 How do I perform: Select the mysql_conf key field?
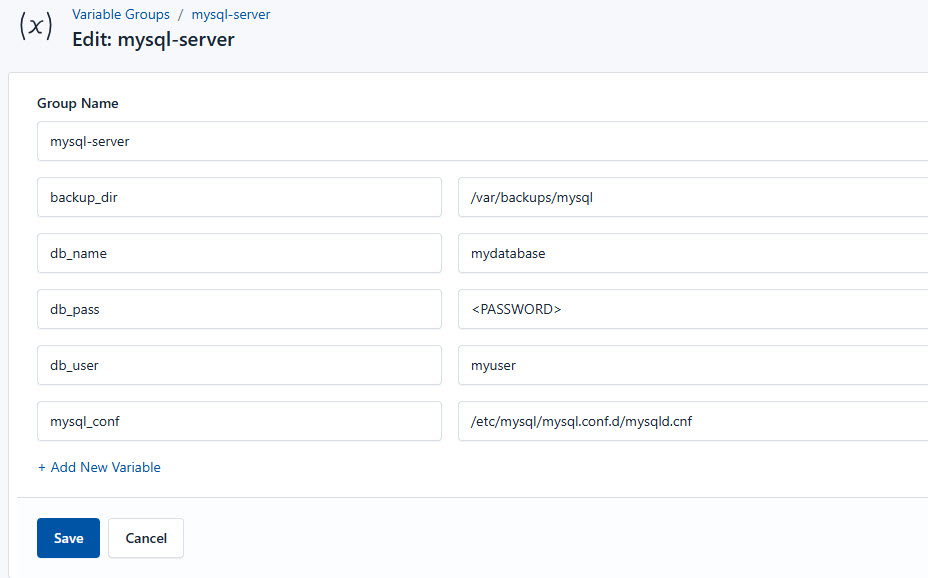click(x=240, y=421)
